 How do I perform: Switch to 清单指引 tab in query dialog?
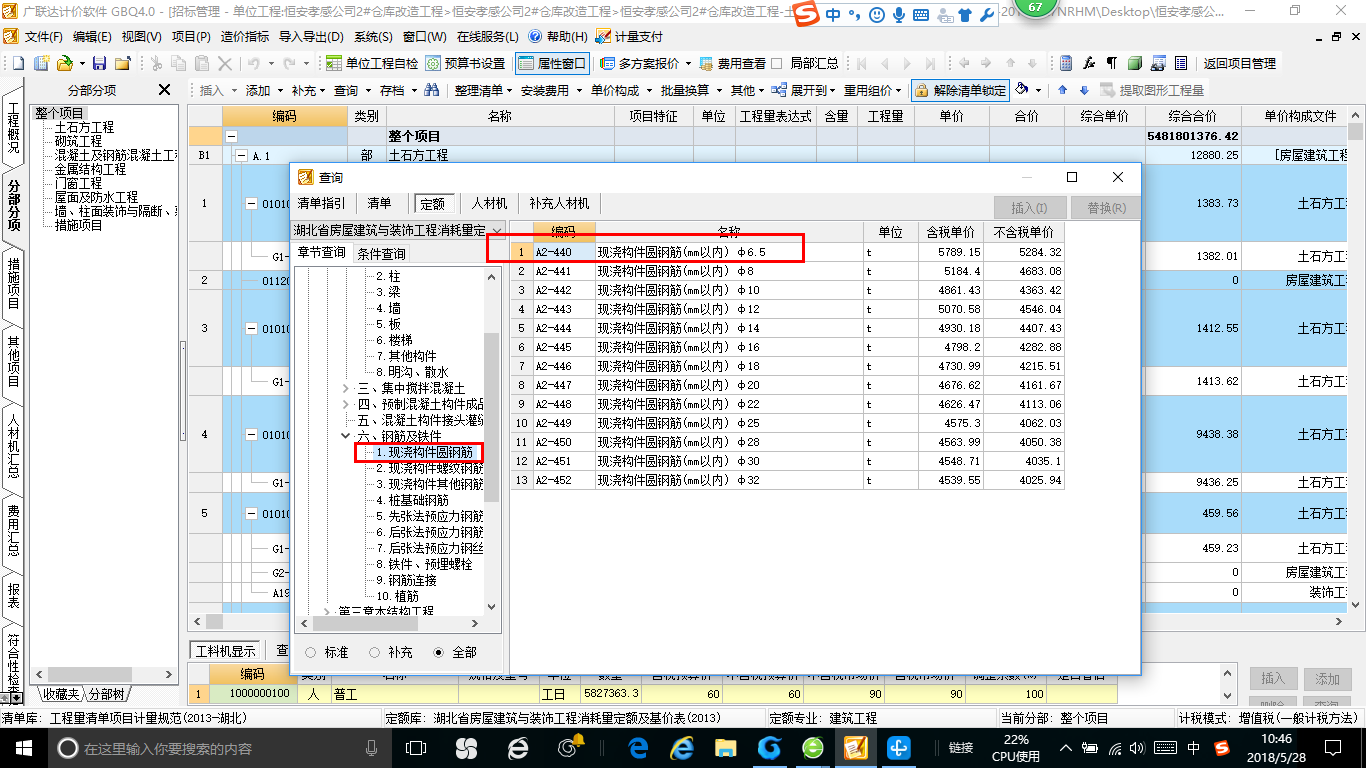pos(322,203)
